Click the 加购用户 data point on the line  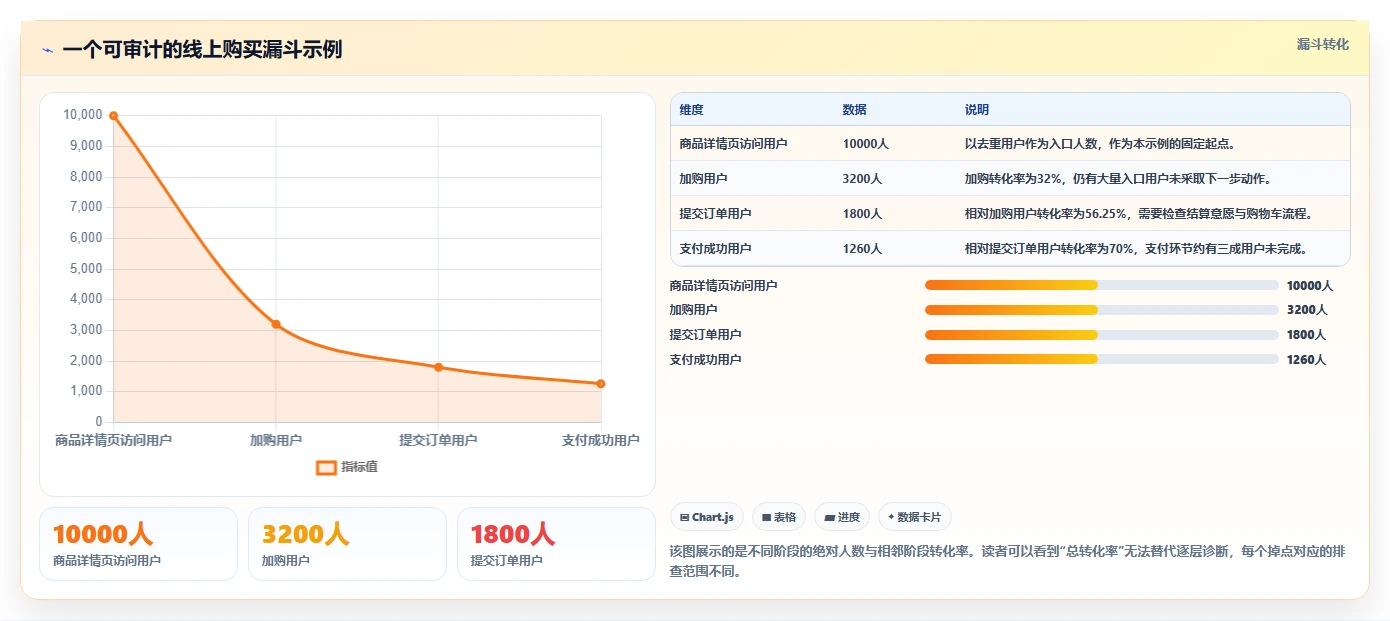pyautogui.click(x=276, y=324)
